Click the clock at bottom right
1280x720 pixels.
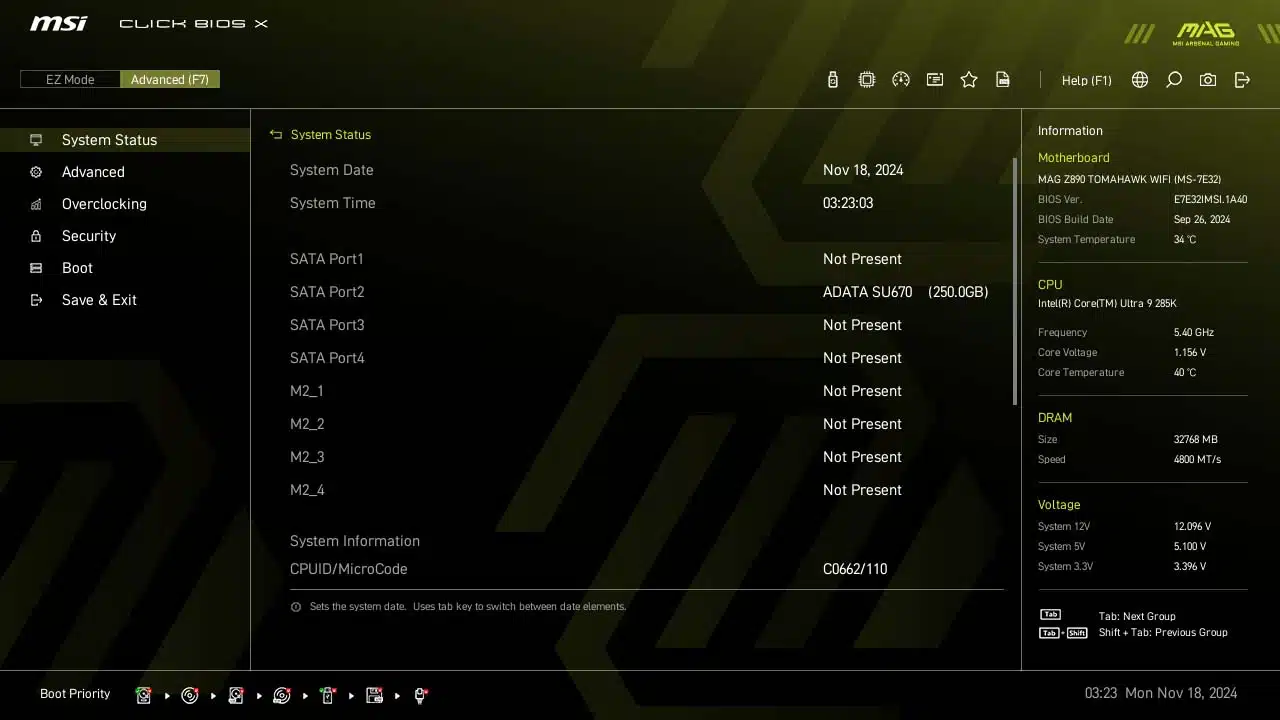tap(1161, 693)
